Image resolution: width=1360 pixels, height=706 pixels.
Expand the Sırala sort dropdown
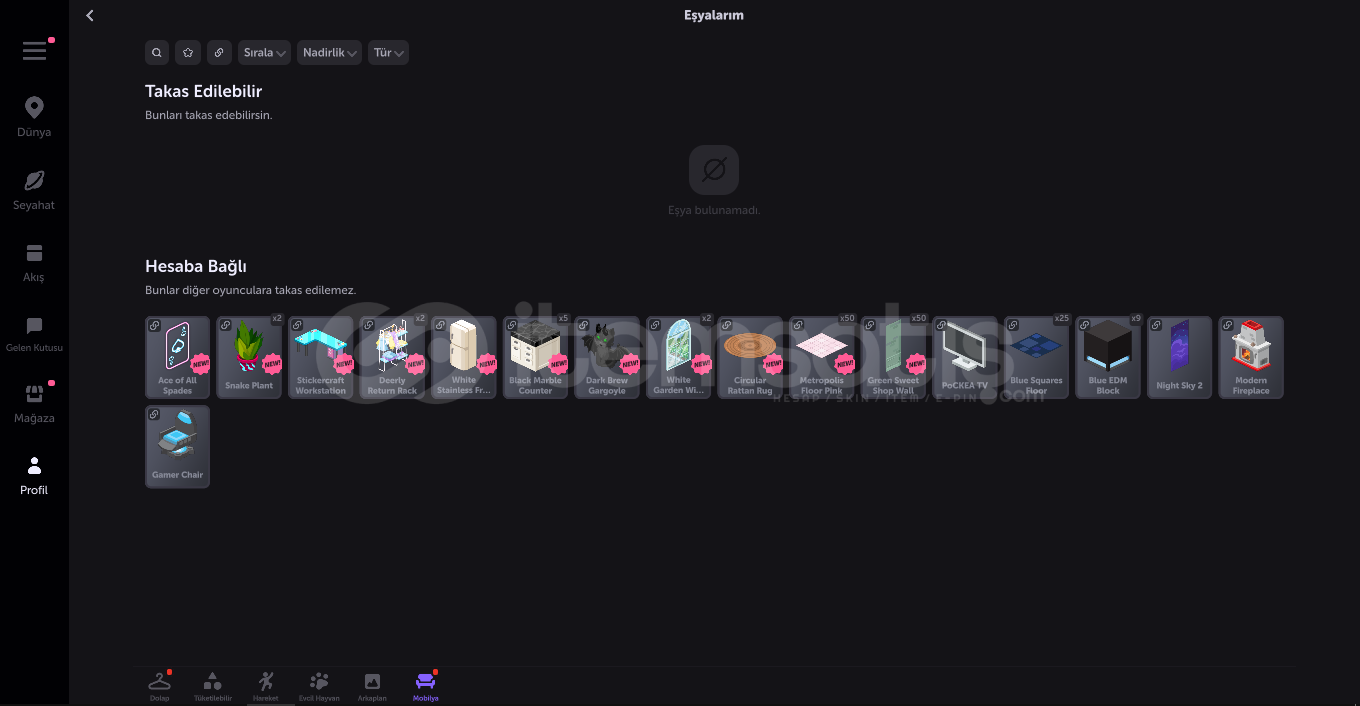tap(265, 53)
